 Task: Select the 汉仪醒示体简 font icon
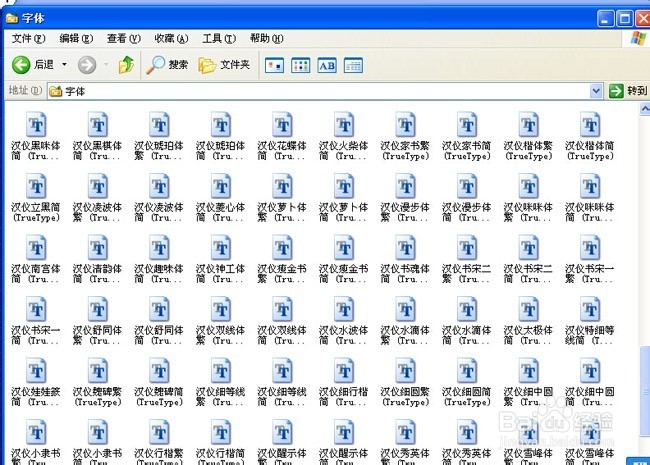click(x=344, y=432)
